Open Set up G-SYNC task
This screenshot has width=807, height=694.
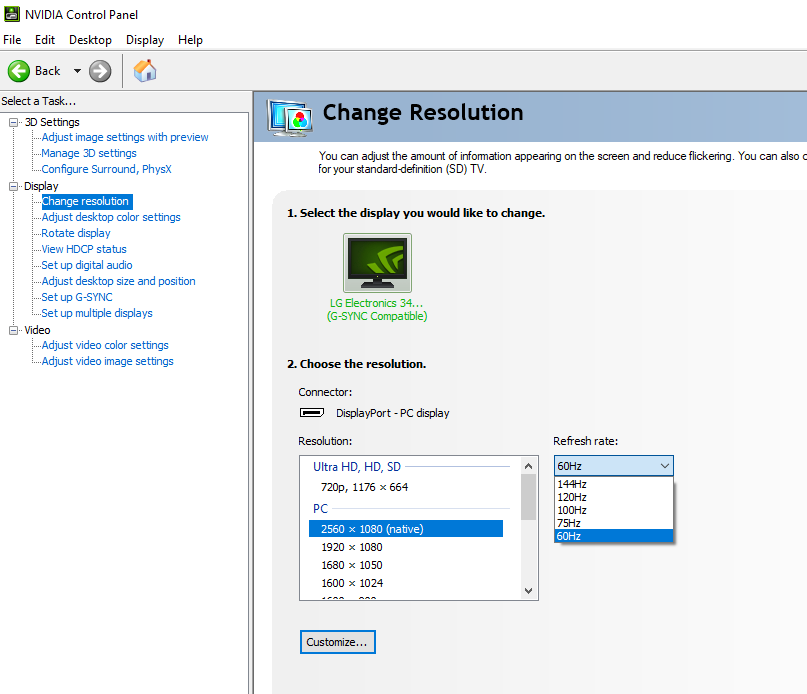(77, 297)
